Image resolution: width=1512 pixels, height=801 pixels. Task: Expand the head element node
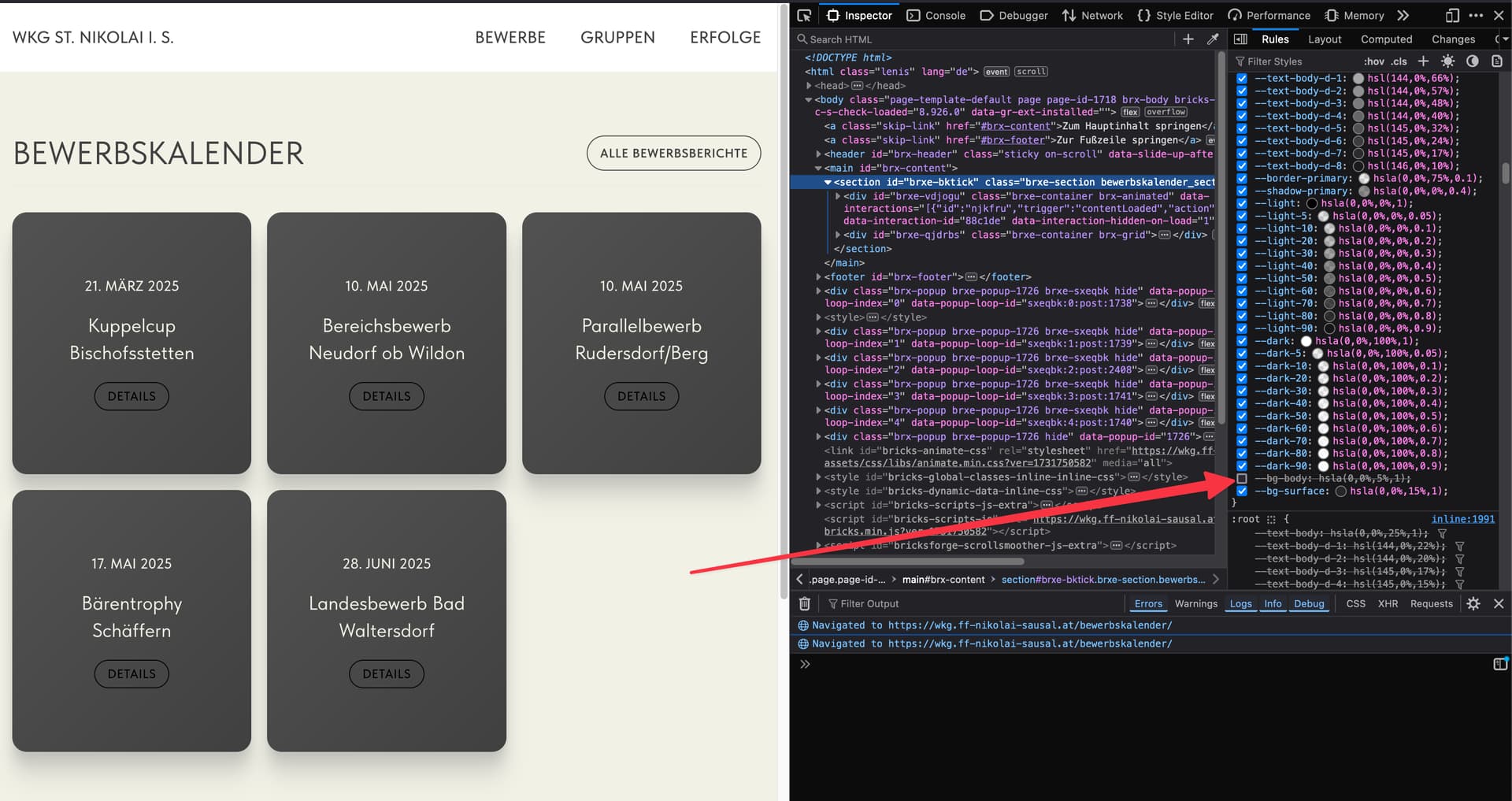[809, 86]
